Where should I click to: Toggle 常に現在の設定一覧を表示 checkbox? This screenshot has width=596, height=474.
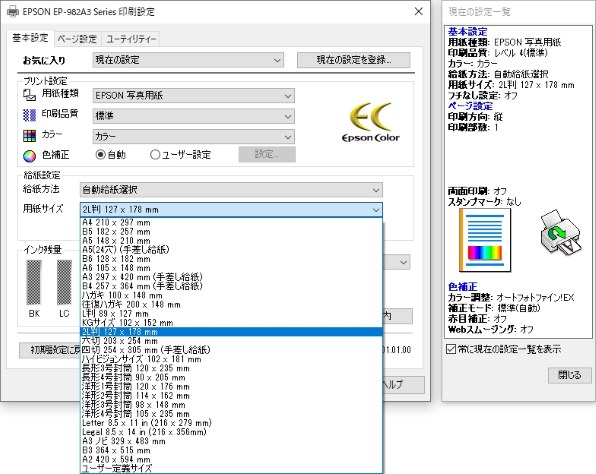pos(451,349)
